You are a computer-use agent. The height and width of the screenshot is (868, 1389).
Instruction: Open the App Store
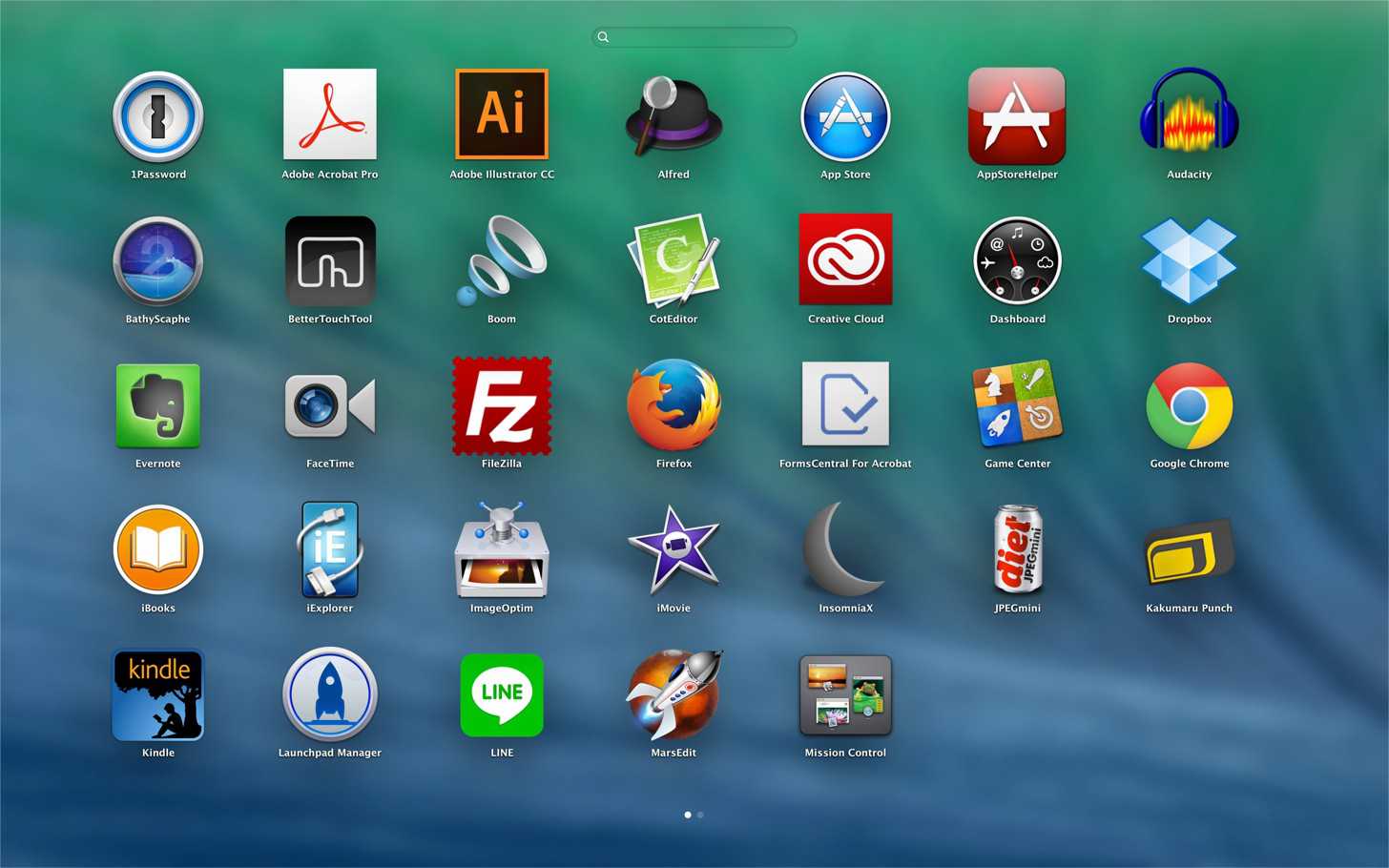pos(845,116)
